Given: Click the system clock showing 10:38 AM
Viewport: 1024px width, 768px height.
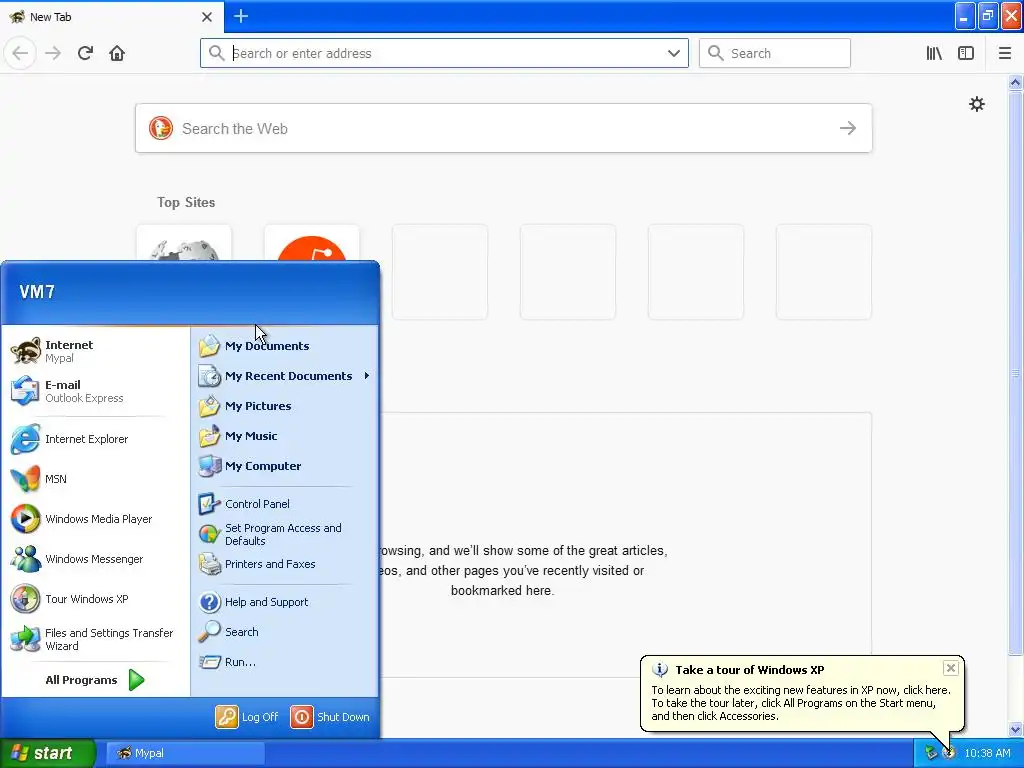Looking at the screenshot, I should pyautogui.click(x=987, y=753).
